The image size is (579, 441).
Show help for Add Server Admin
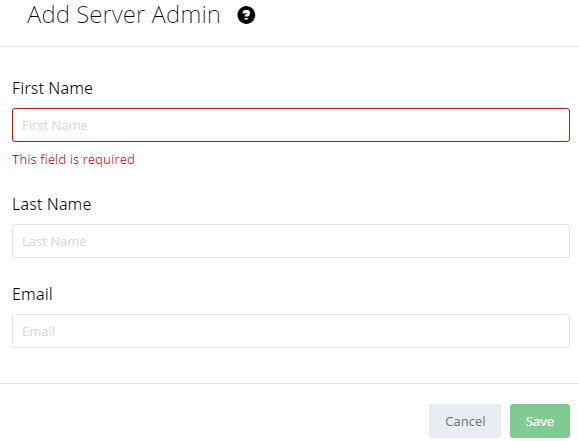(x=246, y=16)
